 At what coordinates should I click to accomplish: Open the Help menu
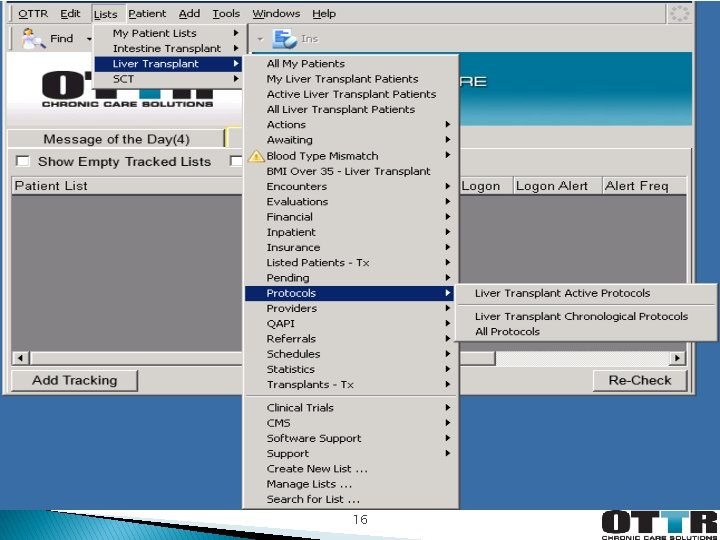(324, 14)
